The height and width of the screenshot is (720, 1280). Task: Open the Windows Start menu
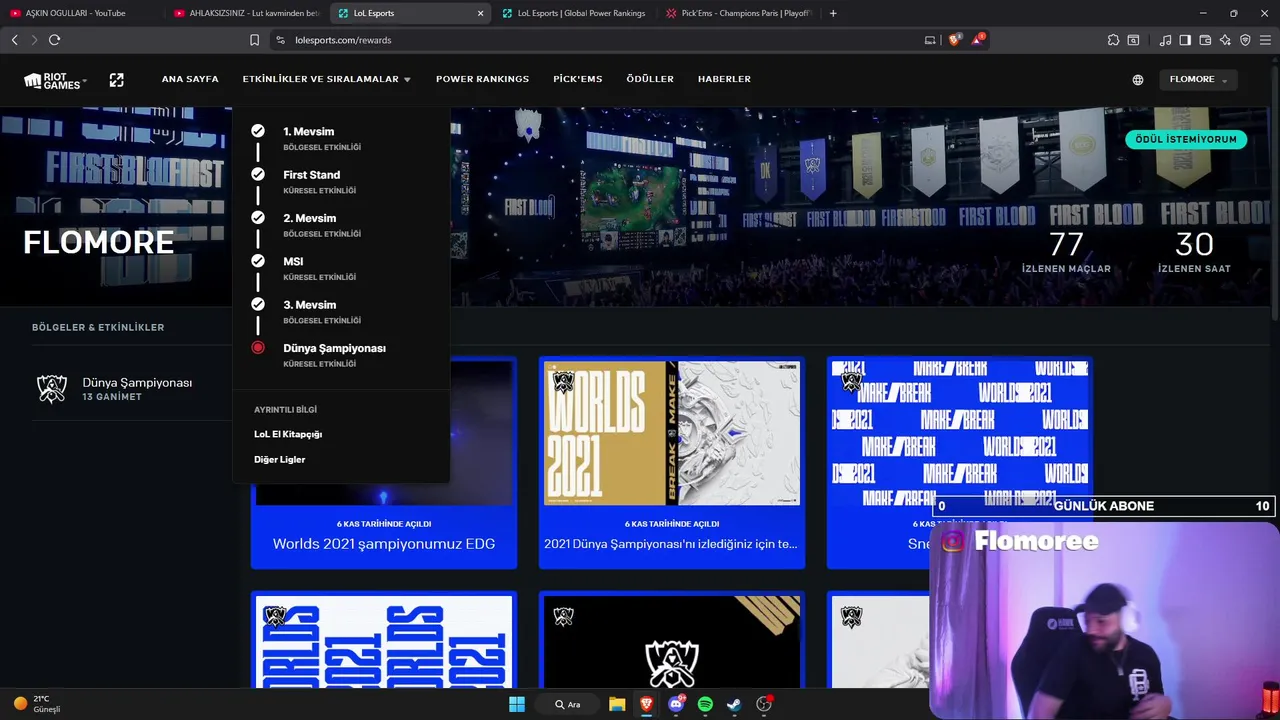pos(517,704)
